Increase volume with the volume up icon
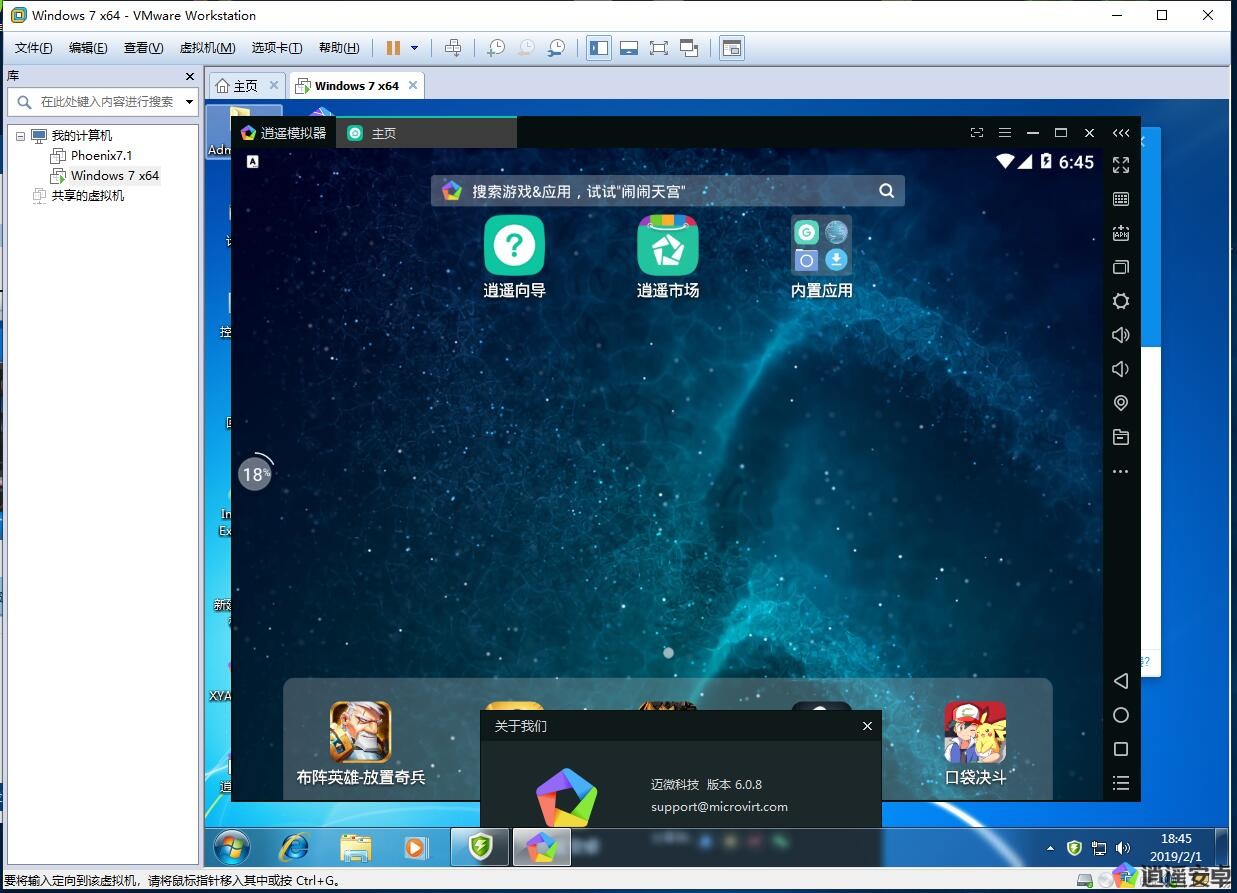This screenshot has height=893, width=1237. [x=1121, y=335]
